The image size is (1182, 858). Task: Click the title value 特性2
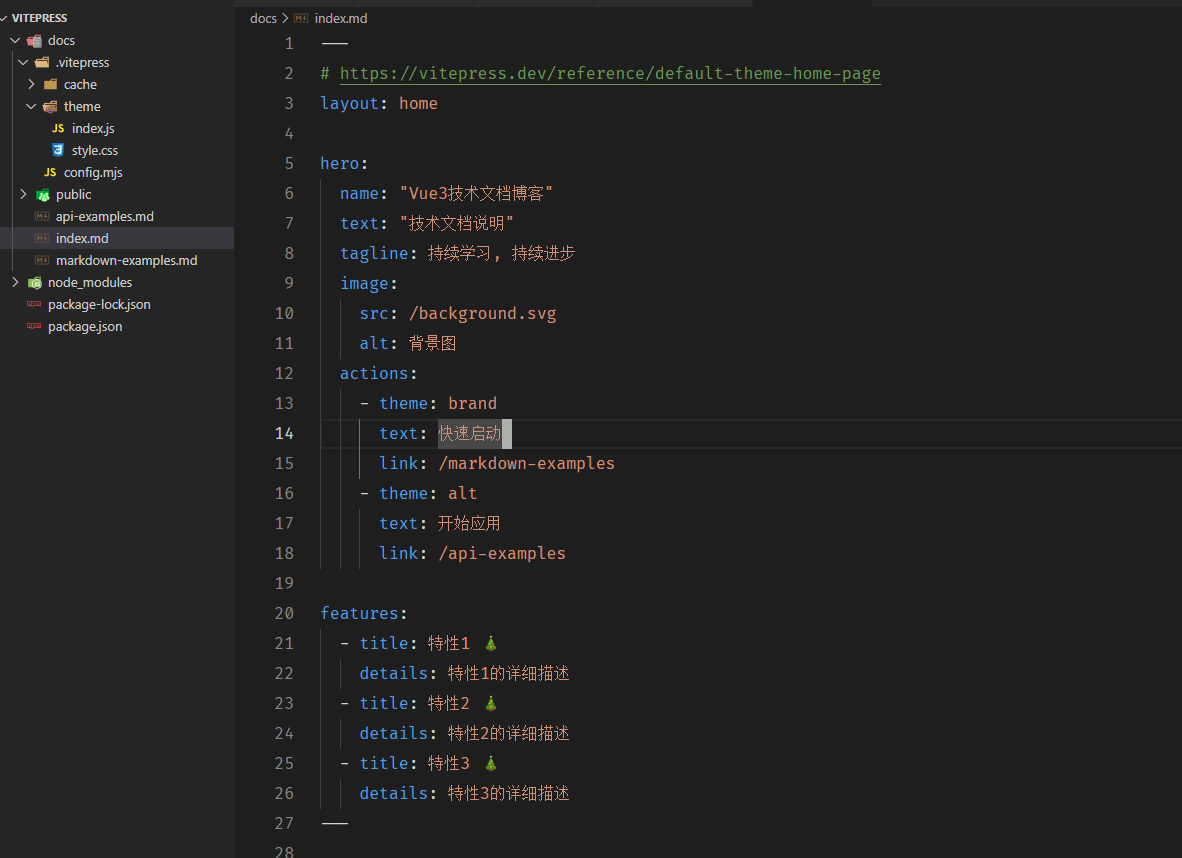(x=449, y=703)
